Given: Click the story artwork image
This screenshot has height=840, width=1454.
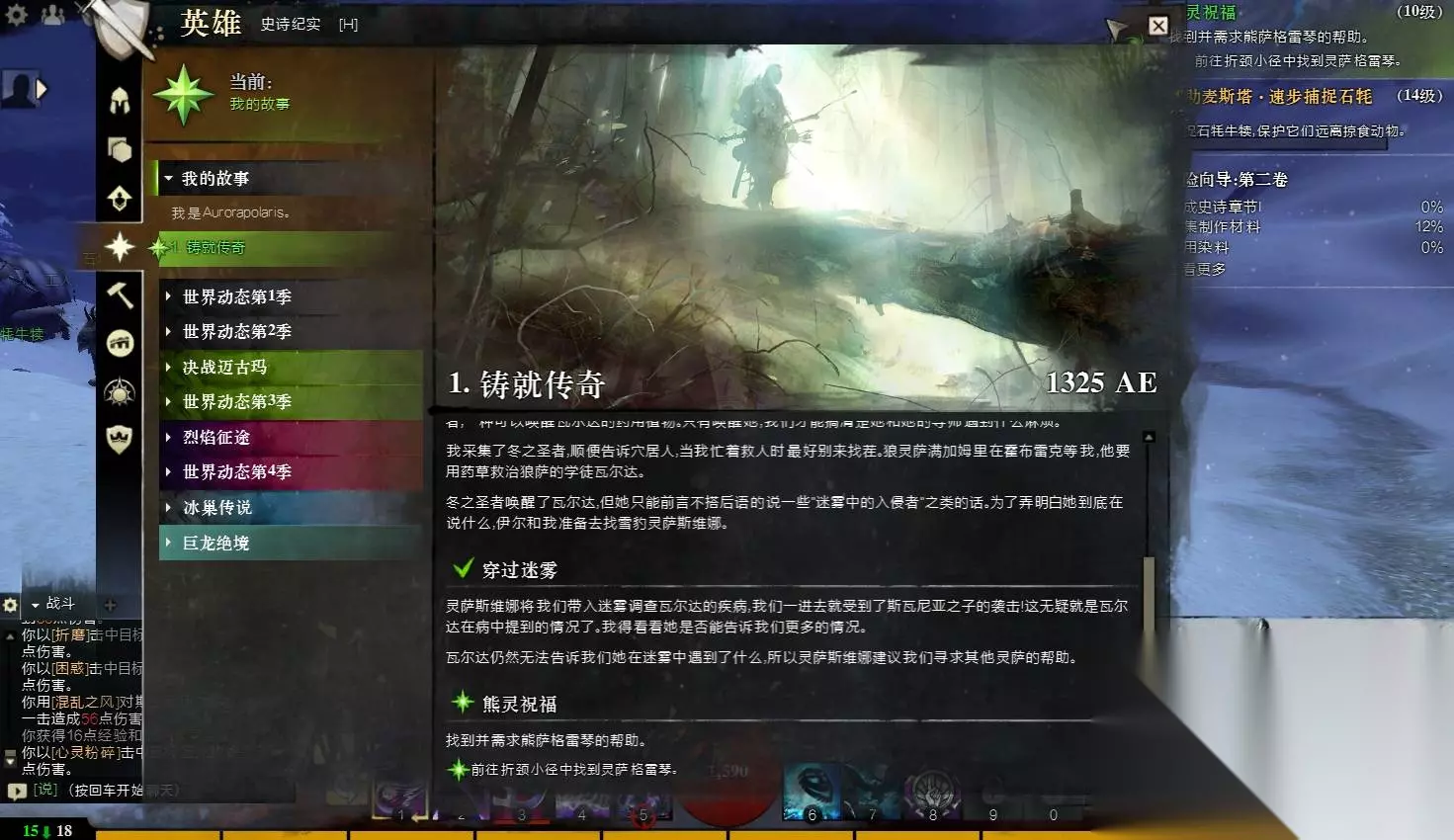Looking at the screenshot, I should [x=802, y=227].
